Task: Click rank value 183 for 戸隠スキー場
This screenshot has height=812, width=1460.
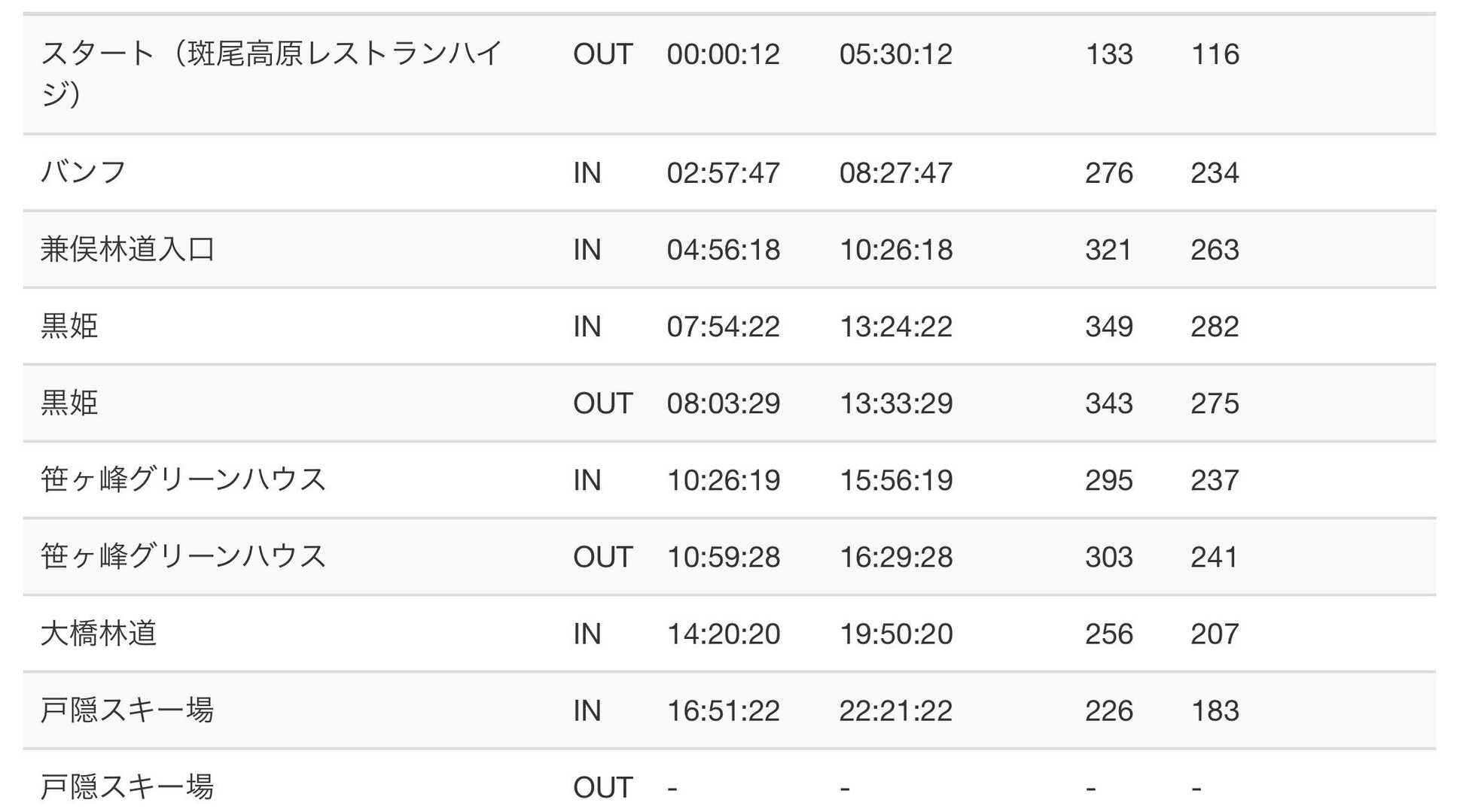Action: pyautogui.click(x=1215, y=710)
